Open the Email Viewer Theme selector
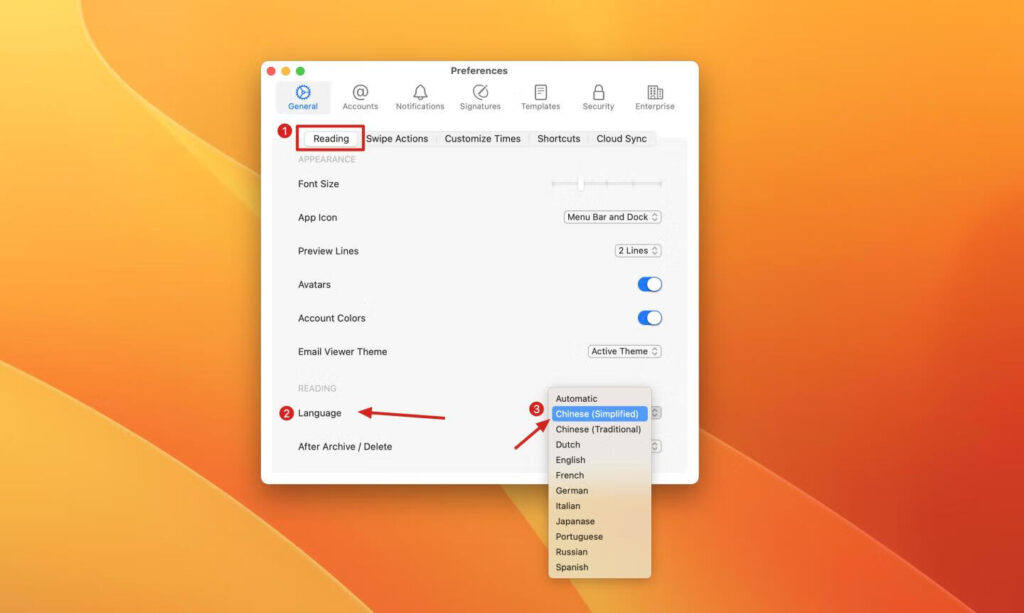 [x=623, y=351]
